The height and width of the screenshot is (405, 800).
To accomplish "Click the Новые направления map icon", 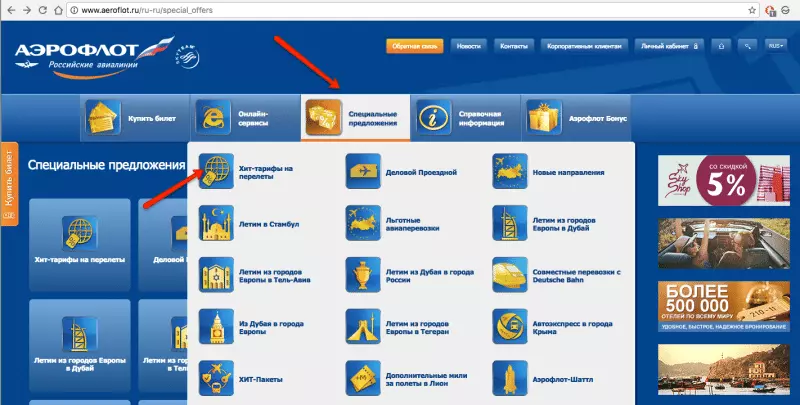I will click(510, 171).
